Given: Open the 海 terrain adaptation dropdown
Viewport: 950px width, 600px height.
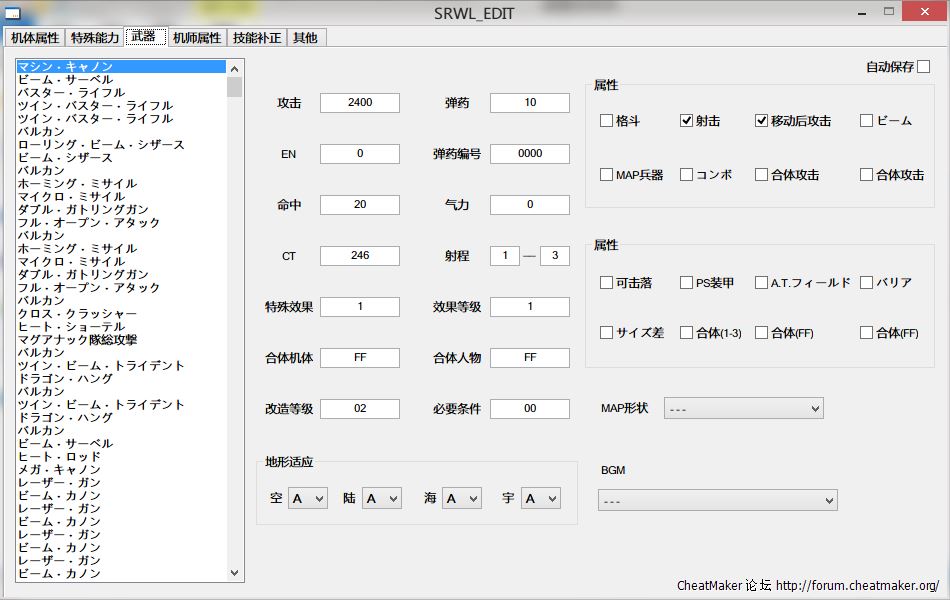Looking at the screenshot, I should [461, 498].
